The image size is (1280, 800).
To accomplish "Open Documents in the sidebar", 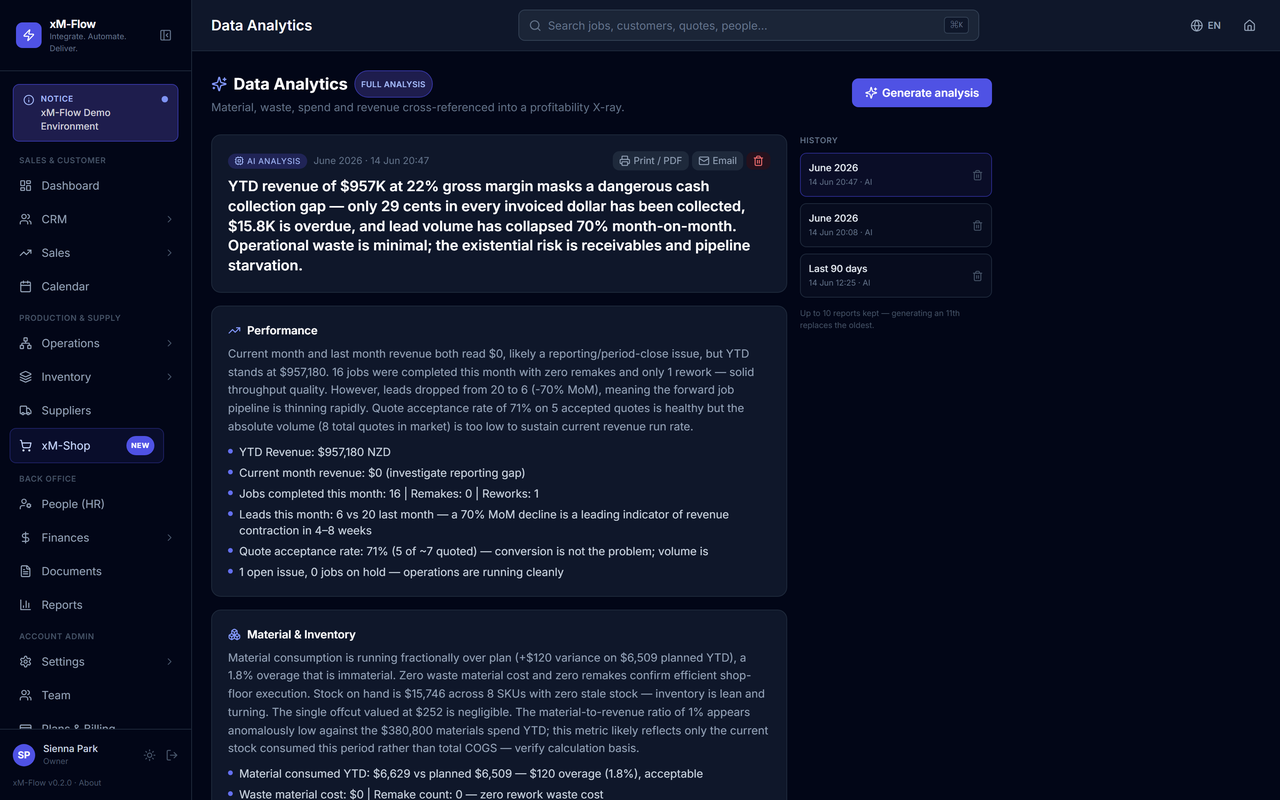I will point(95,571).
